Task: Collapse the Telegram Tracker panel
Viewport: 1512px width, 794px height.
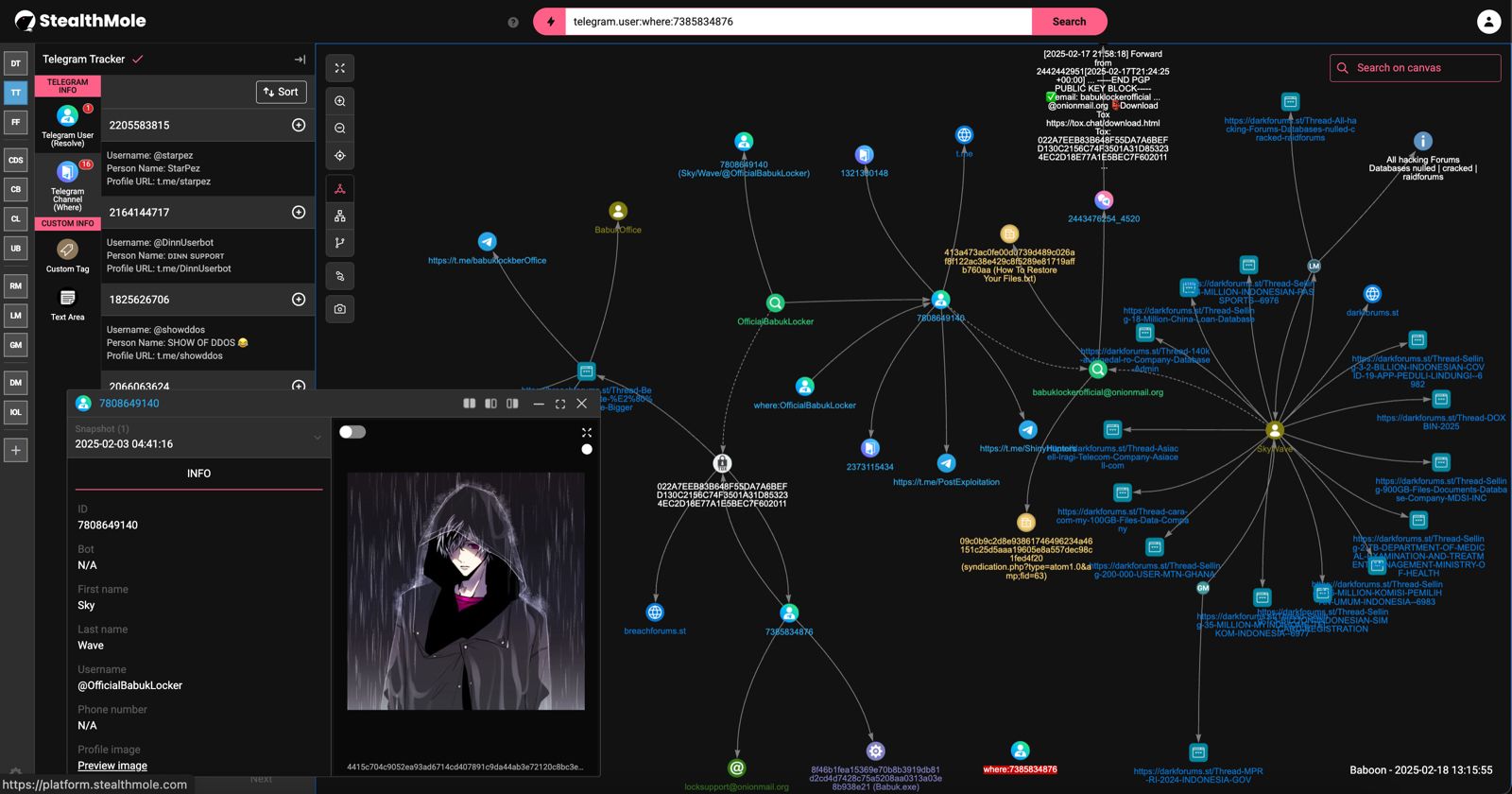Action: tap(300, 60)
